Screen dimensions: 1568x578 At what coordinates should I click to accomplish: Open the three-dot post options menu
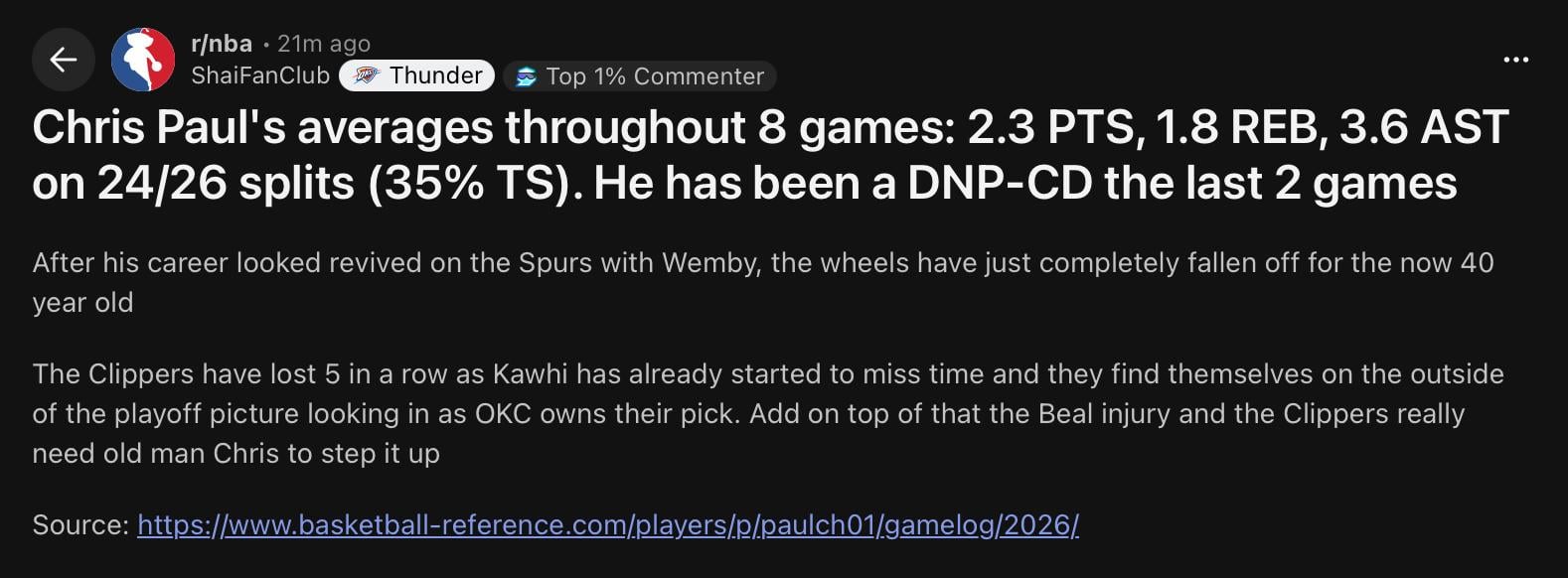pyautogui.click(x=1515, y=60)
